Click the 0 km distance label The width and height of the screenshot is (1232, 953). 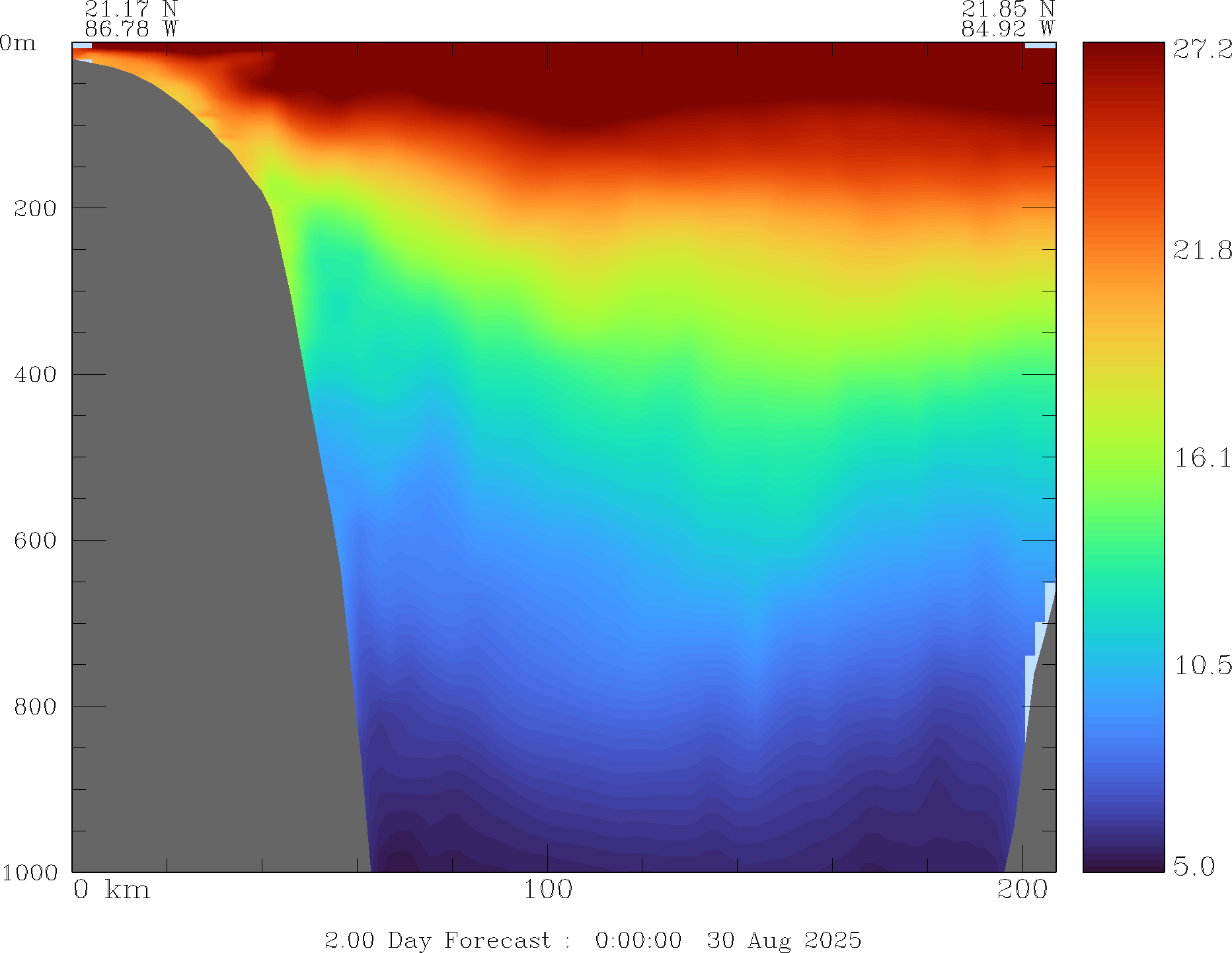click(111, 890)
